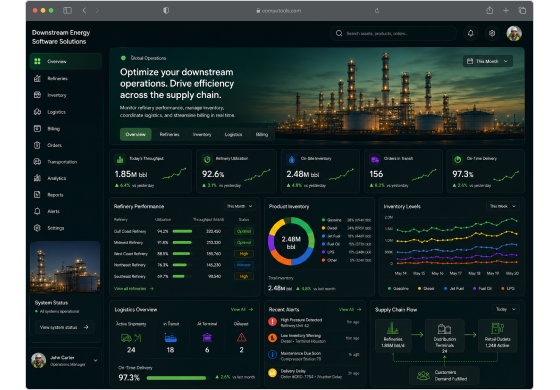Switch to the Billing tab in banner
The height and width of the screenshot is (390, 560).
coord(262,135)
